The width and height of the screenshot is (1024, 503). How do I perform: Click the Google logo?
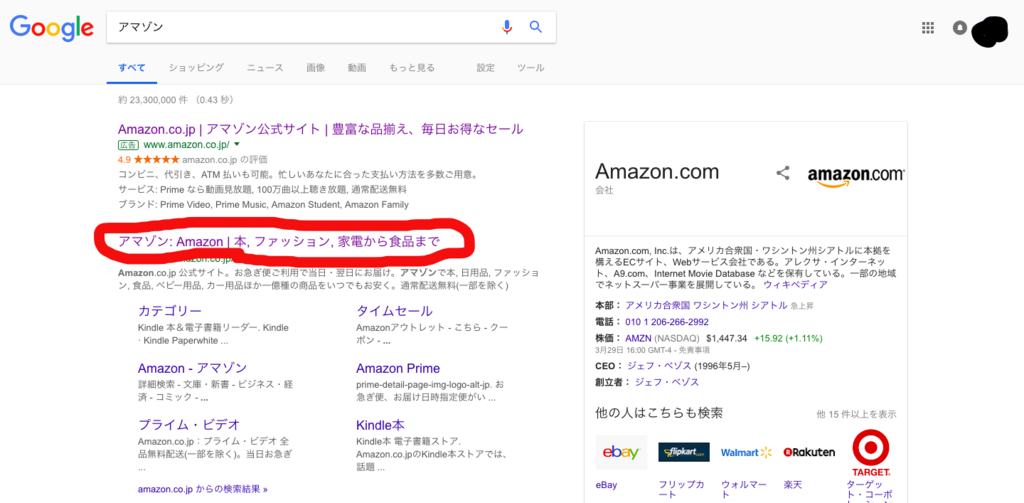point(51,27)
